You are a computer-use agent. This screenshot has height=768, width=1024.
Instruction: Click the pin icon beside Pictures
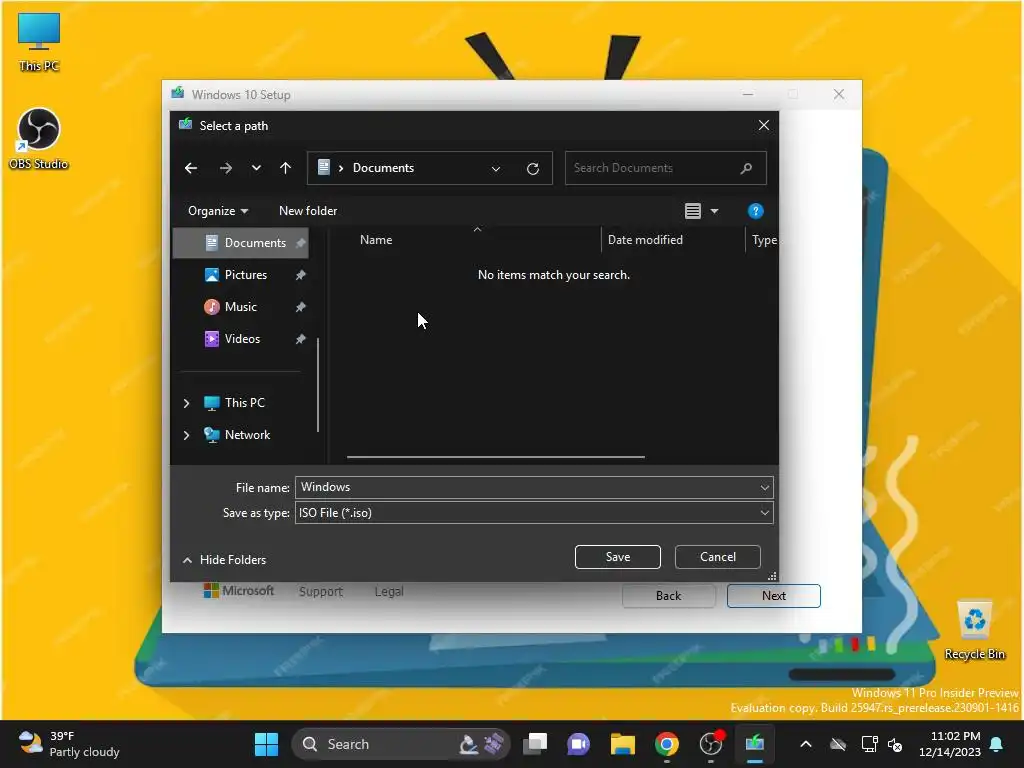pos(300,275)
